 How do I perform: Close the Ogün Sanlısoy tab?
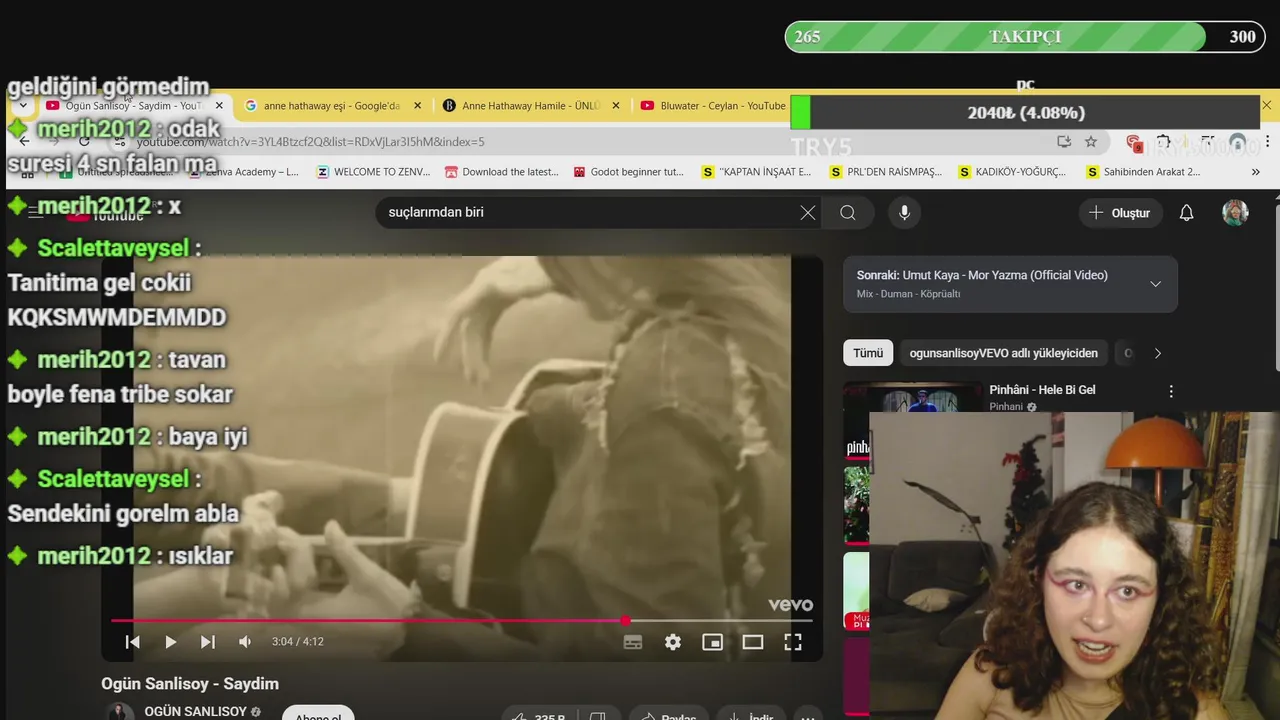pyautogui.click(x=219, y=105)
